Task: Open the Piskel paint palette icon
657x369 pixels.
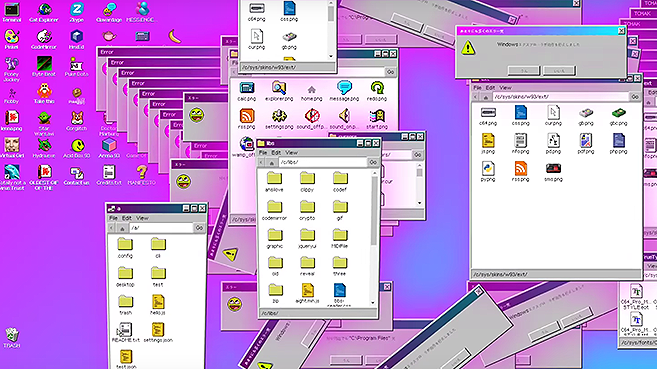Action: (x=11, y=39)
